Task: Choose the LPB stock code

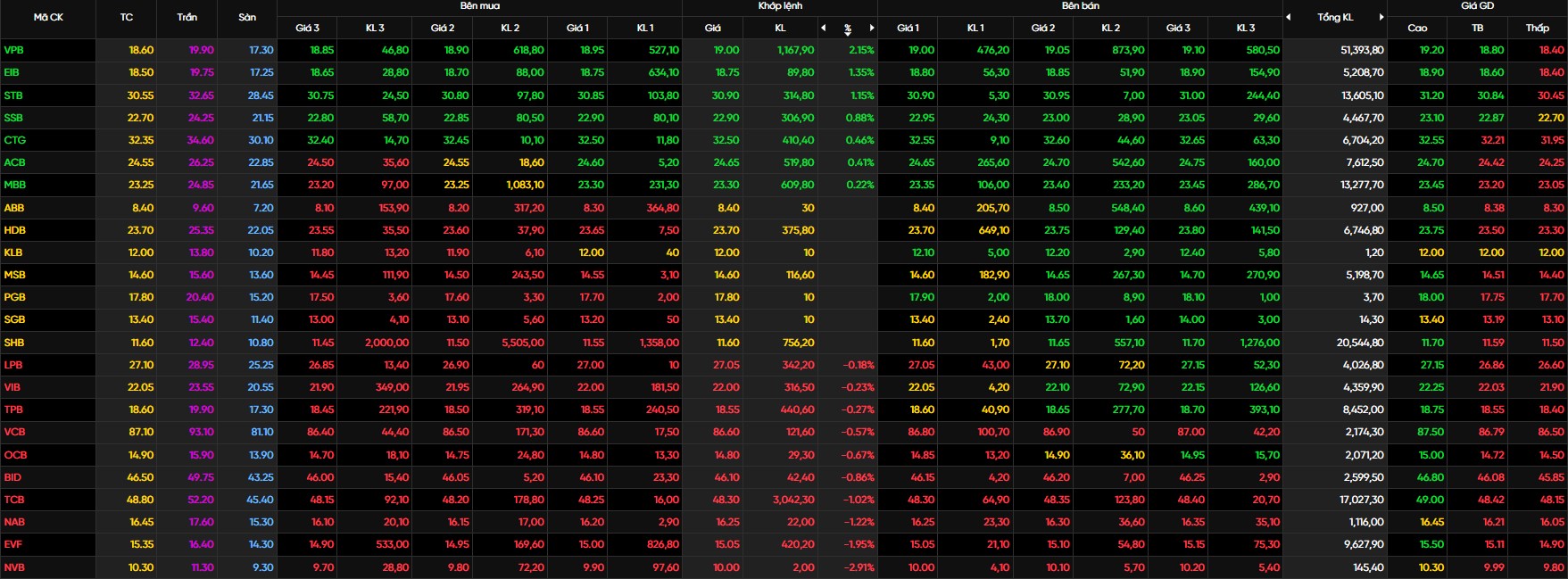Action: pyautogui.click(x=13, y=365)
